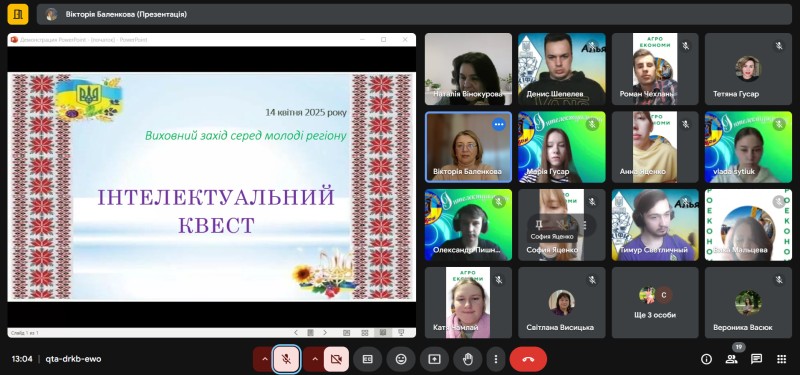
Task: Open meeting details info icon
Action: click(706, 359)
